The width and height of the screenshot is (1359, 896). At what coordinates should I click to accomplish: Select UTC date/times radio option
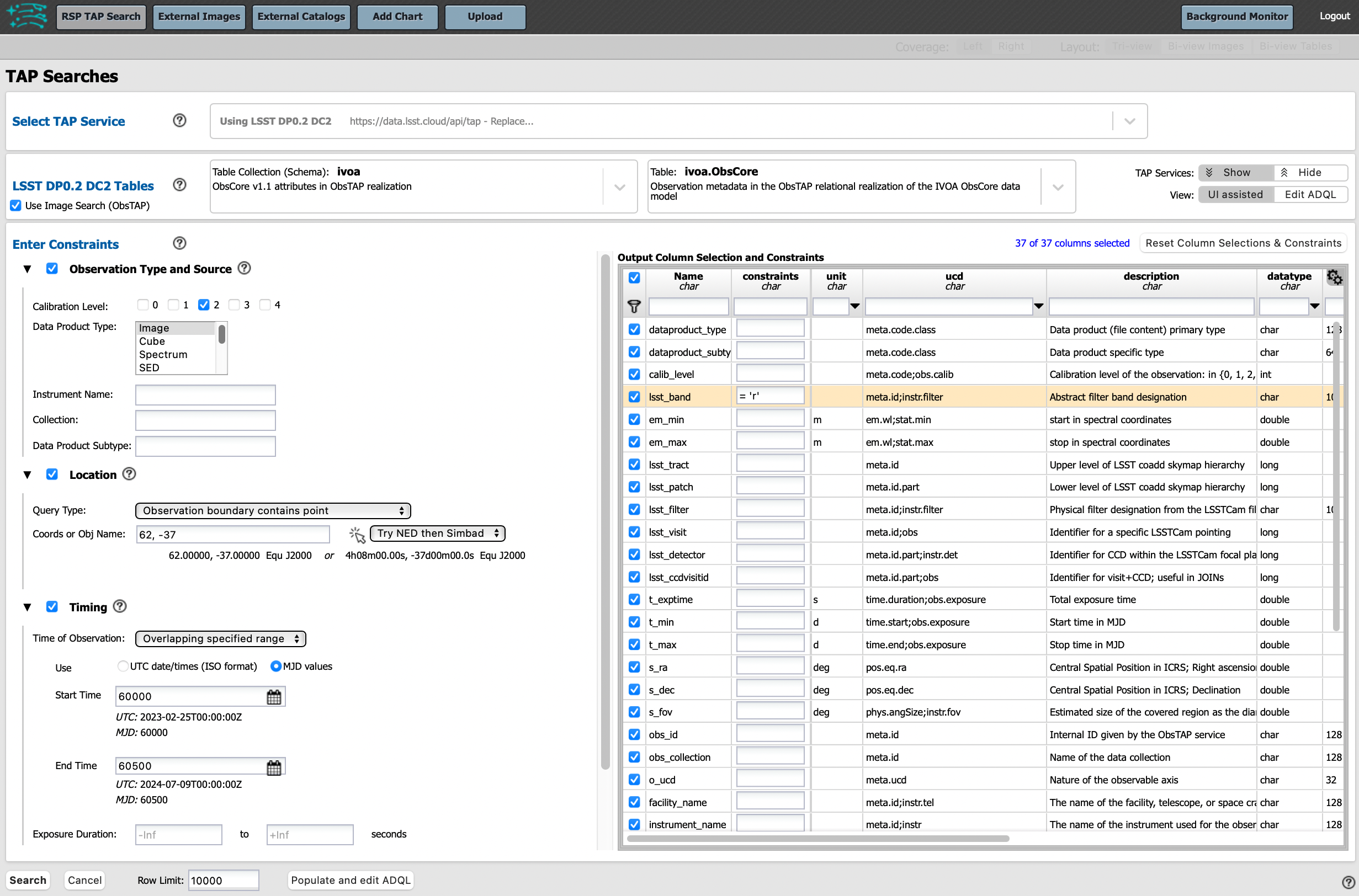(x=123, y=666)
